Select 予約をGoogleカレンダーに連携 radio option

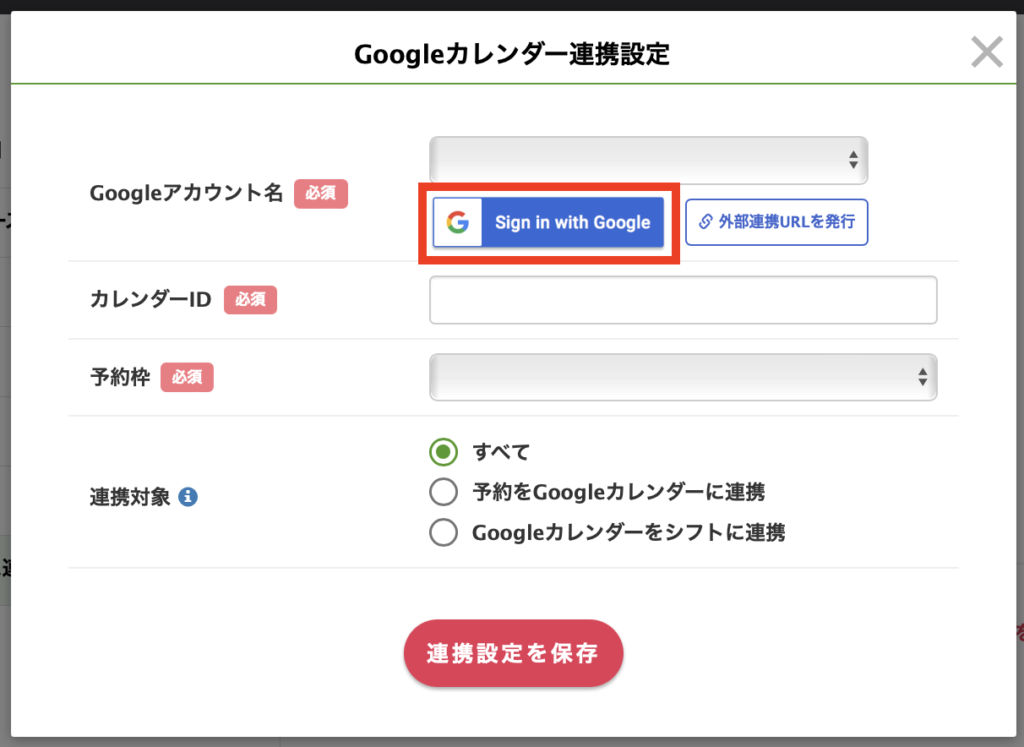click(x=443, y=492)
